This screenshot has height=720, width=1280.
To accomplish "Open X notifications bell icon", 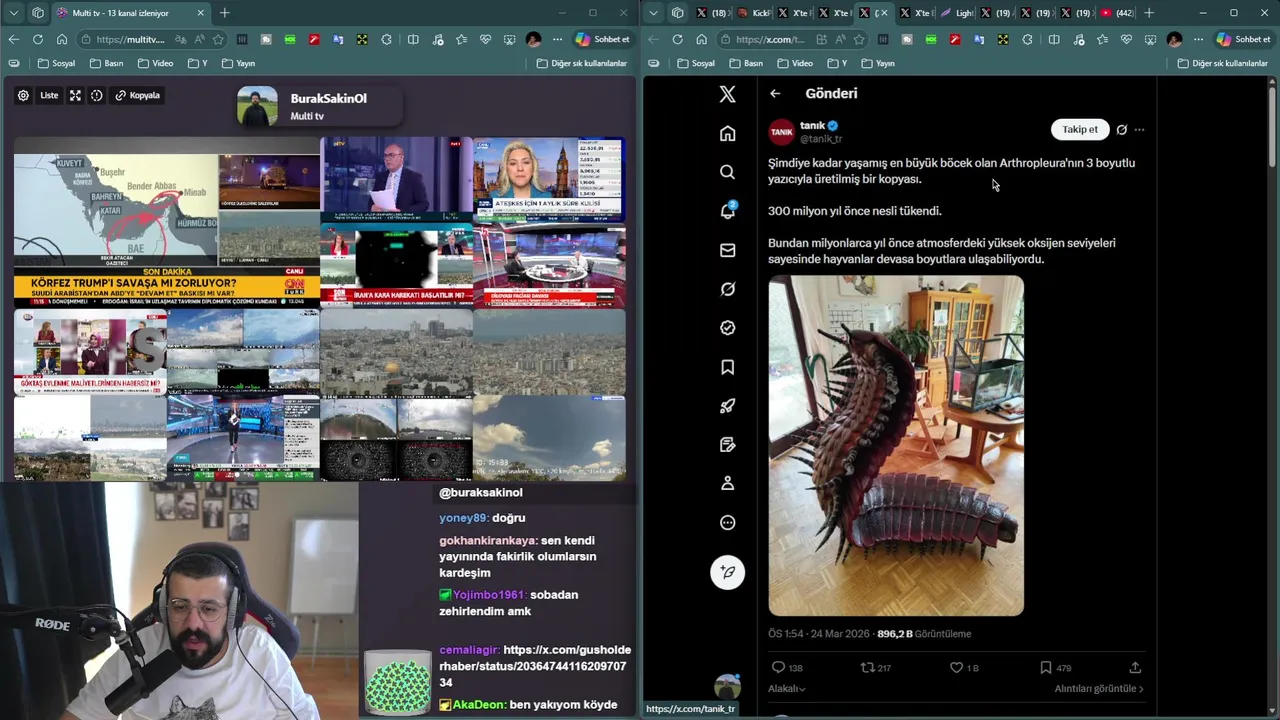I will pyautogui.click(x=727, y=211).
